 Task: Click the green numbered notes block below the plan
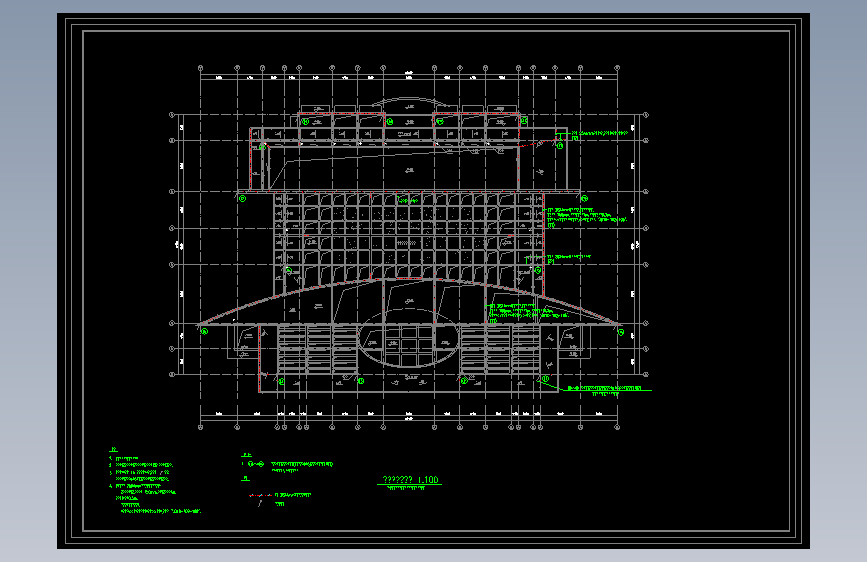pyautogui.click(x=155, y=481)
